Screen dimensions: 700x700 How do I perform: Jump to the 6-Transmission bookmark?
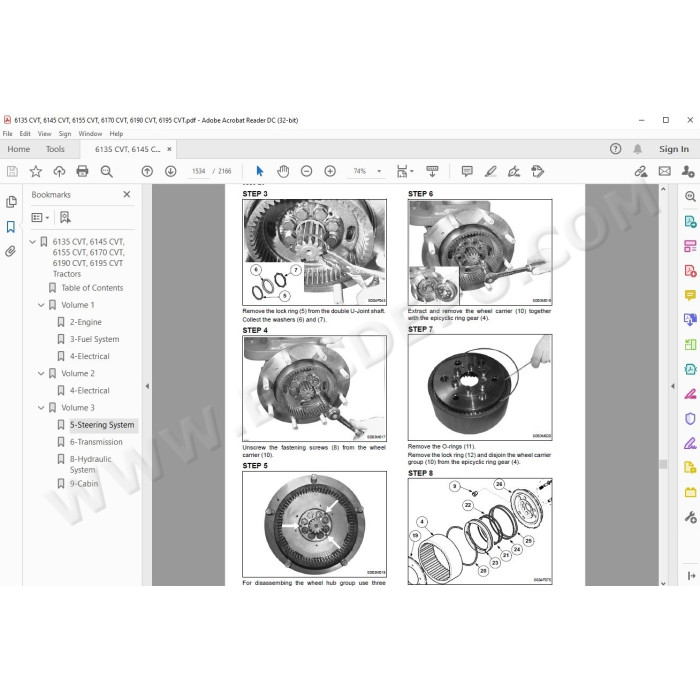96,442
